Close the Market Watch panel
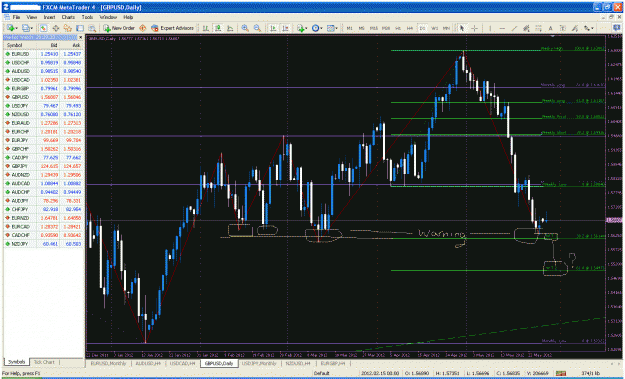Viewport: 625px width, 379px height. tap(81, 37)
